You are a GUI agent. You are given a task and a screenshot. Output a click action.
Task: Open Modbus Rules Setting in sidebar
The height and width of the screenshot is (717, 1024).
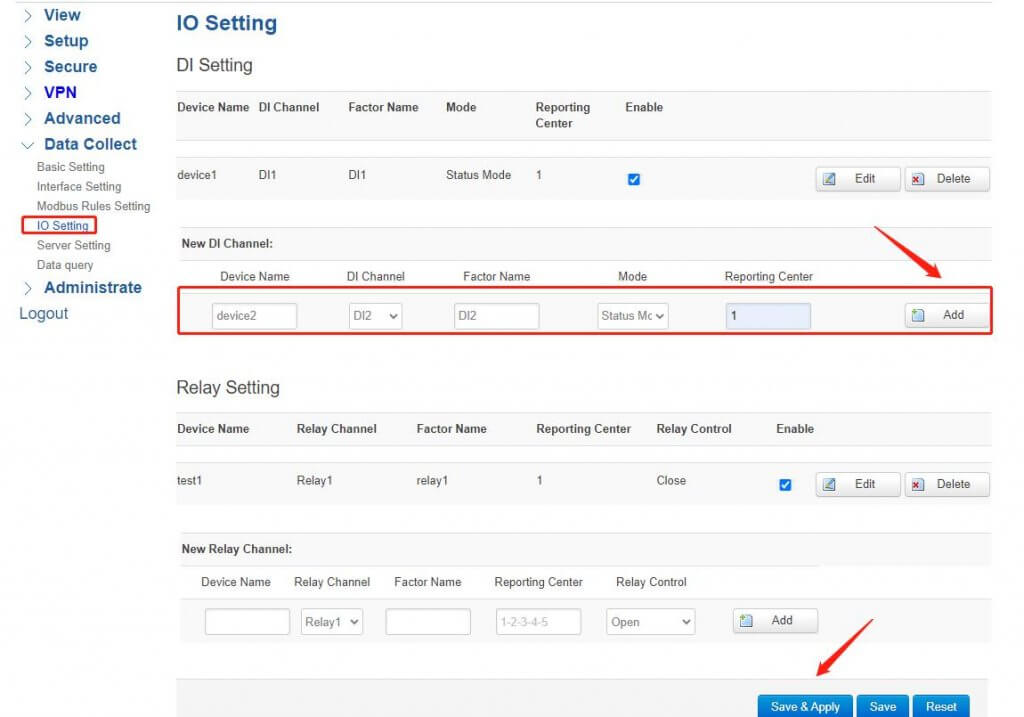click(x=93, y=206)
